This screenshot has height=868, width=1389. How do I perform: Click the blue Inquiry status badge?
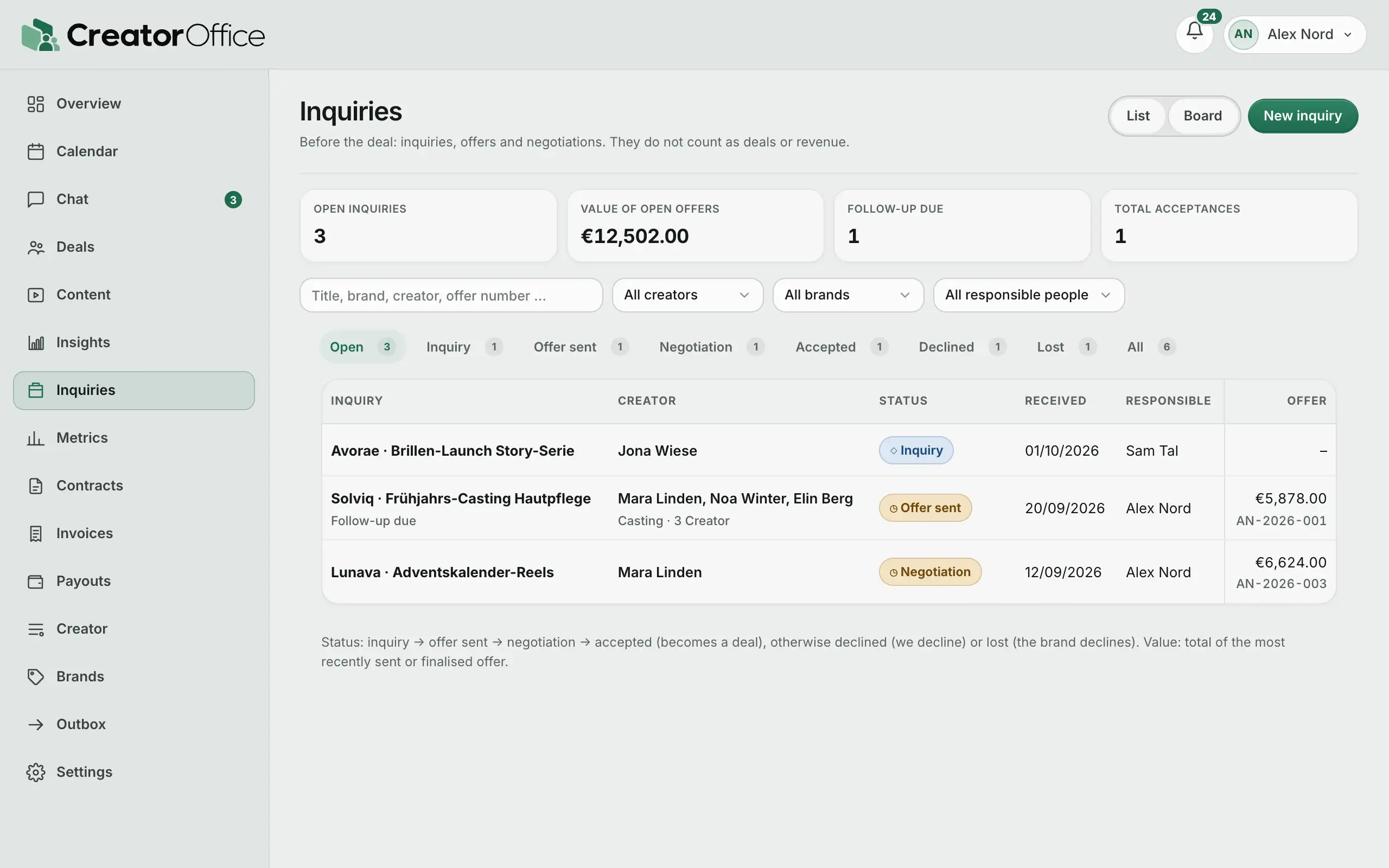[x=916, y=450]
